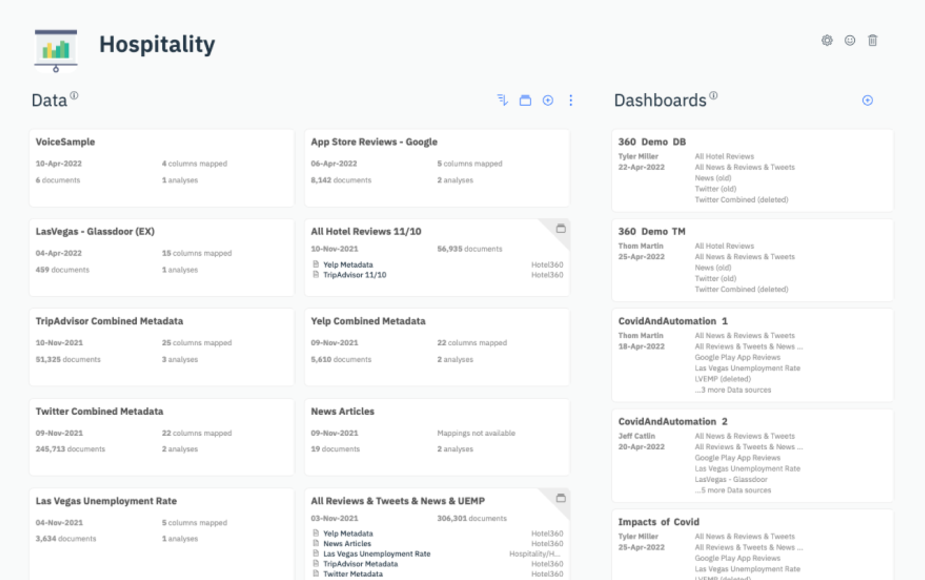
Task: Click News Articles source in All Reviews card
Action: pos(347,543)
